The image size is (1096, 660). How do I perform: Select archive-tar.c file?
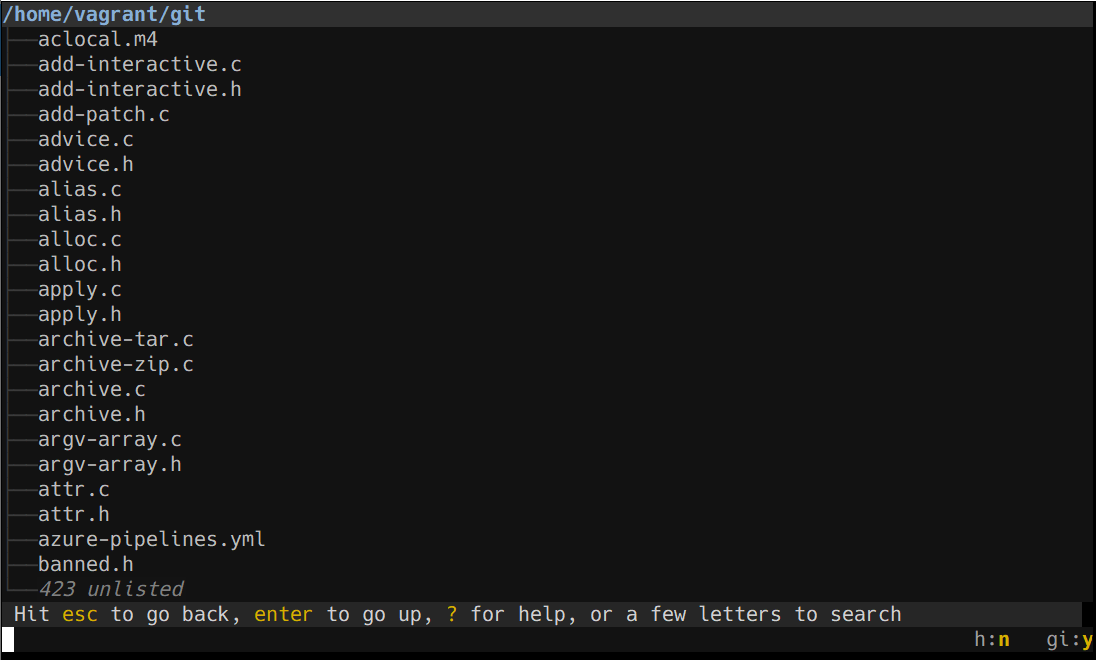pos(115,340)
